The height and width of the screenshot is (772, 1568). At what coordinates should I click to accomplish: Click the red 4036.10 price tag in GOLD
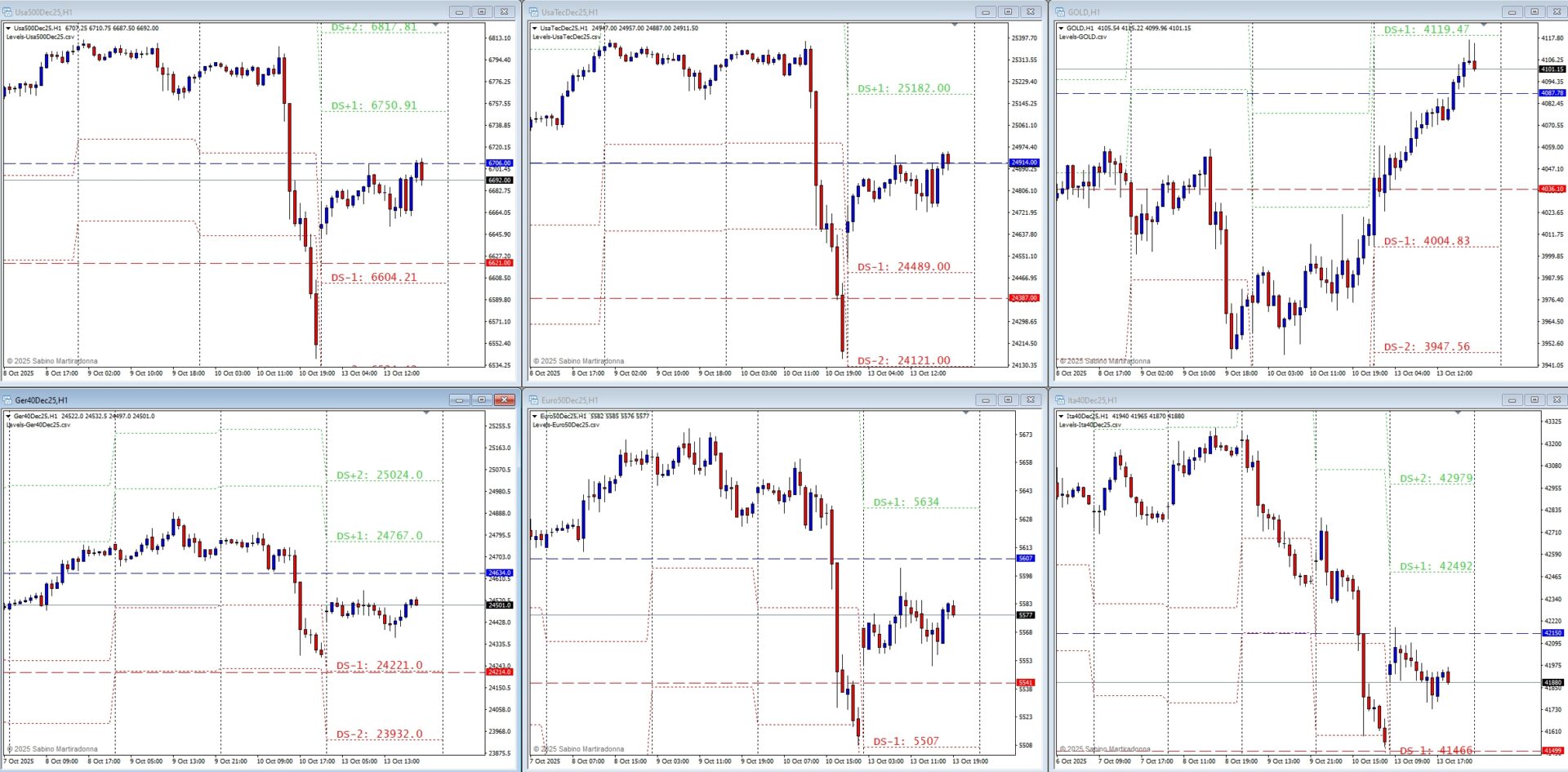[1552, 189]
